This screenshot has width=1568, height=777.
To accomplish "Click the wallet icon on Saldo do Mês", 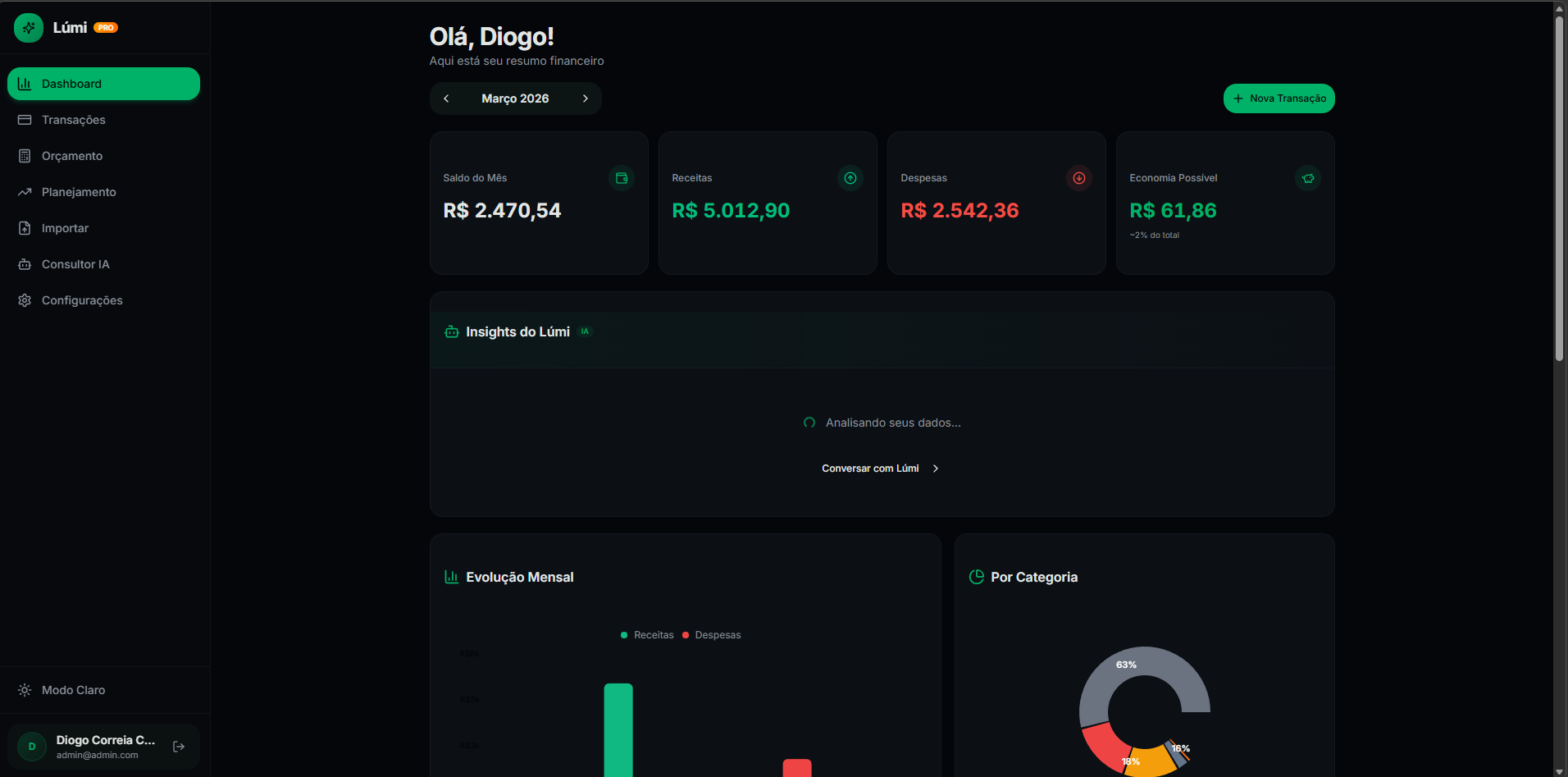I will tap(622, 178).
